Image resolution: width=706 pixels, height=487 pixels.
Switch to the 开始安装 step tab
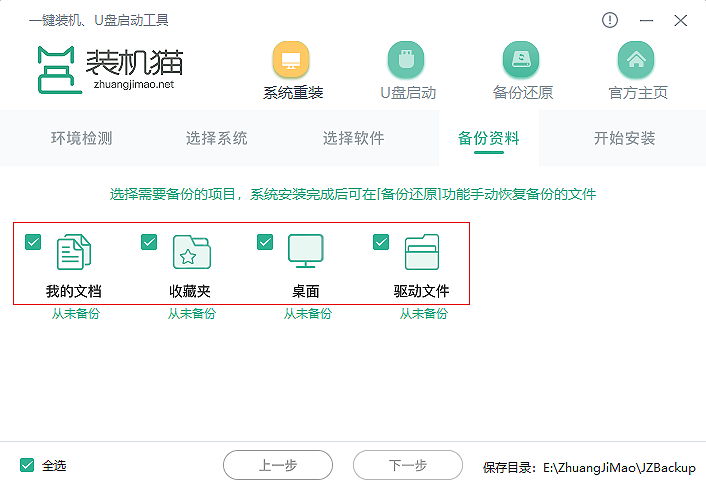(624, 138)
